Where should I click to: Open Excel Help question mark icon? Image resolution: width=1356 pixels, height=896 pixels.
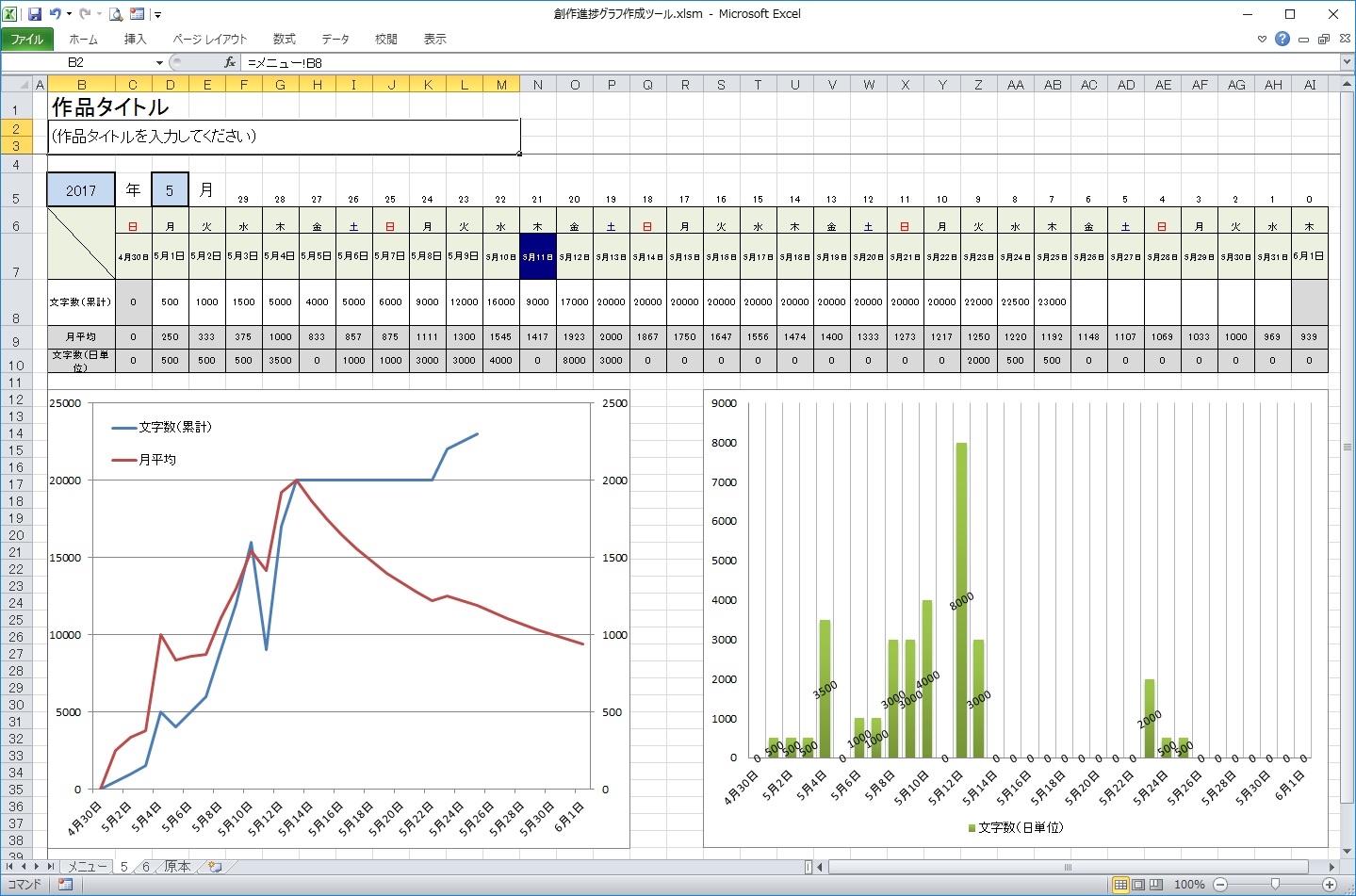1282,39
